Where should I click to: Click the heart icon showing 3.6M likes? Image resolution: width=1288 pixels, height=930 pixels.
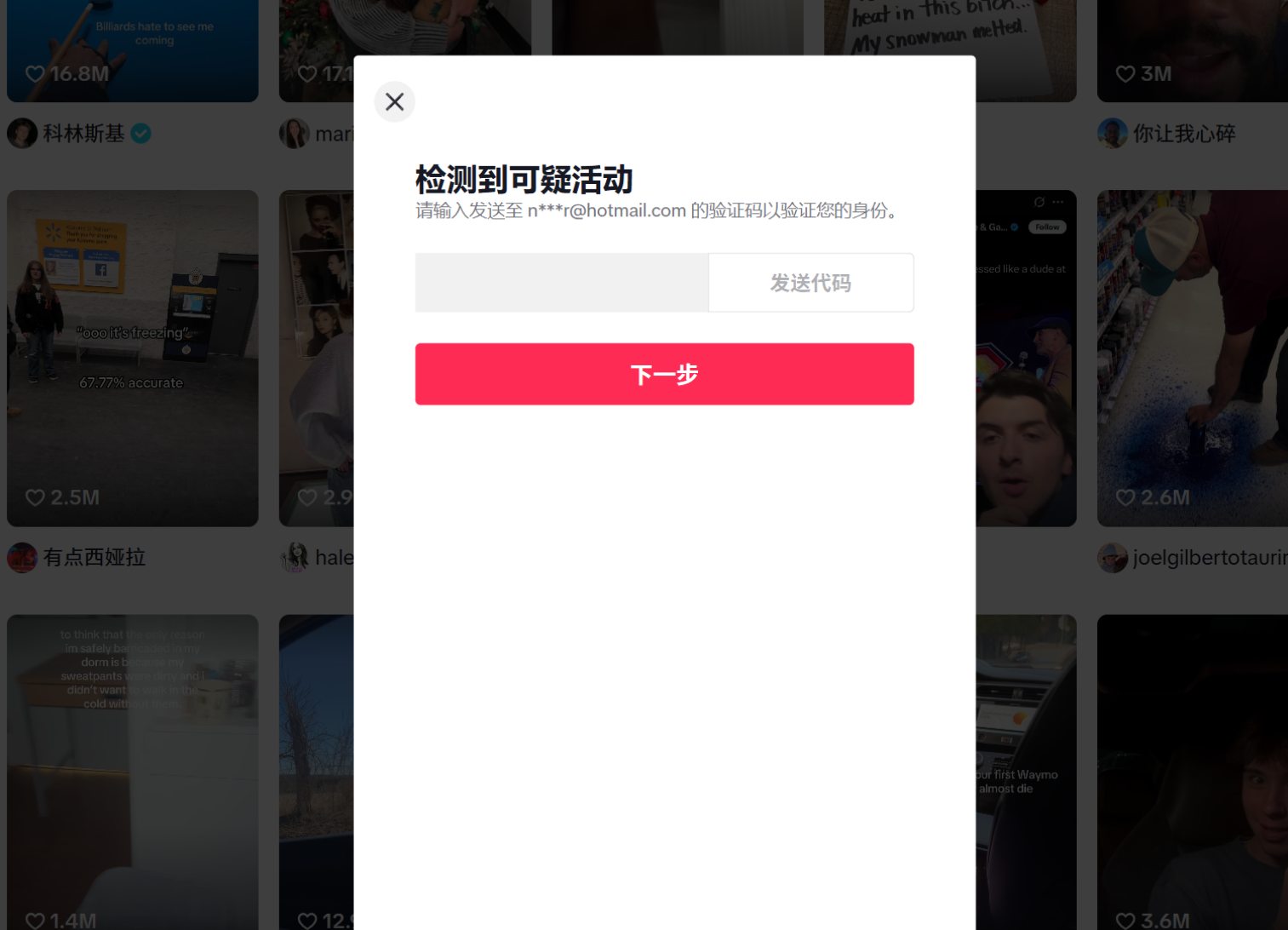click(1125, 921)
